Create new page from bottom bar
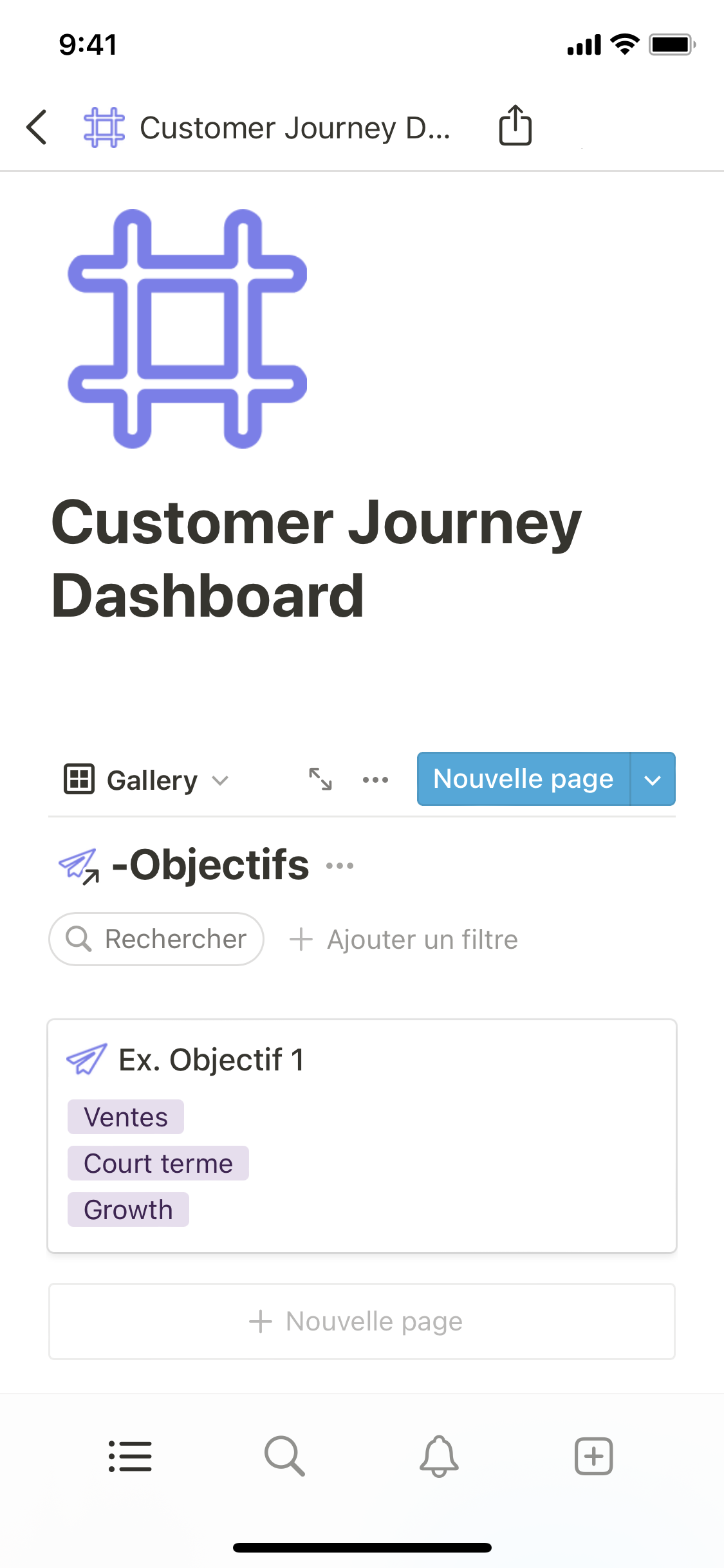The image size is (724, 1568). click(x=593, y=1456)
